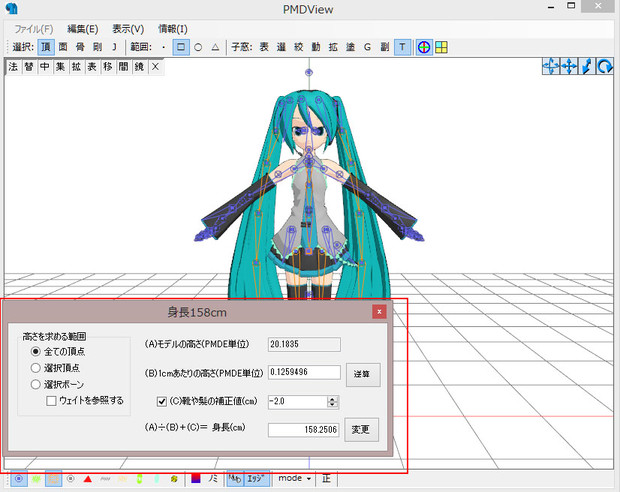Click the 集 button in viewport toolbar

click(x=60, y=67)
